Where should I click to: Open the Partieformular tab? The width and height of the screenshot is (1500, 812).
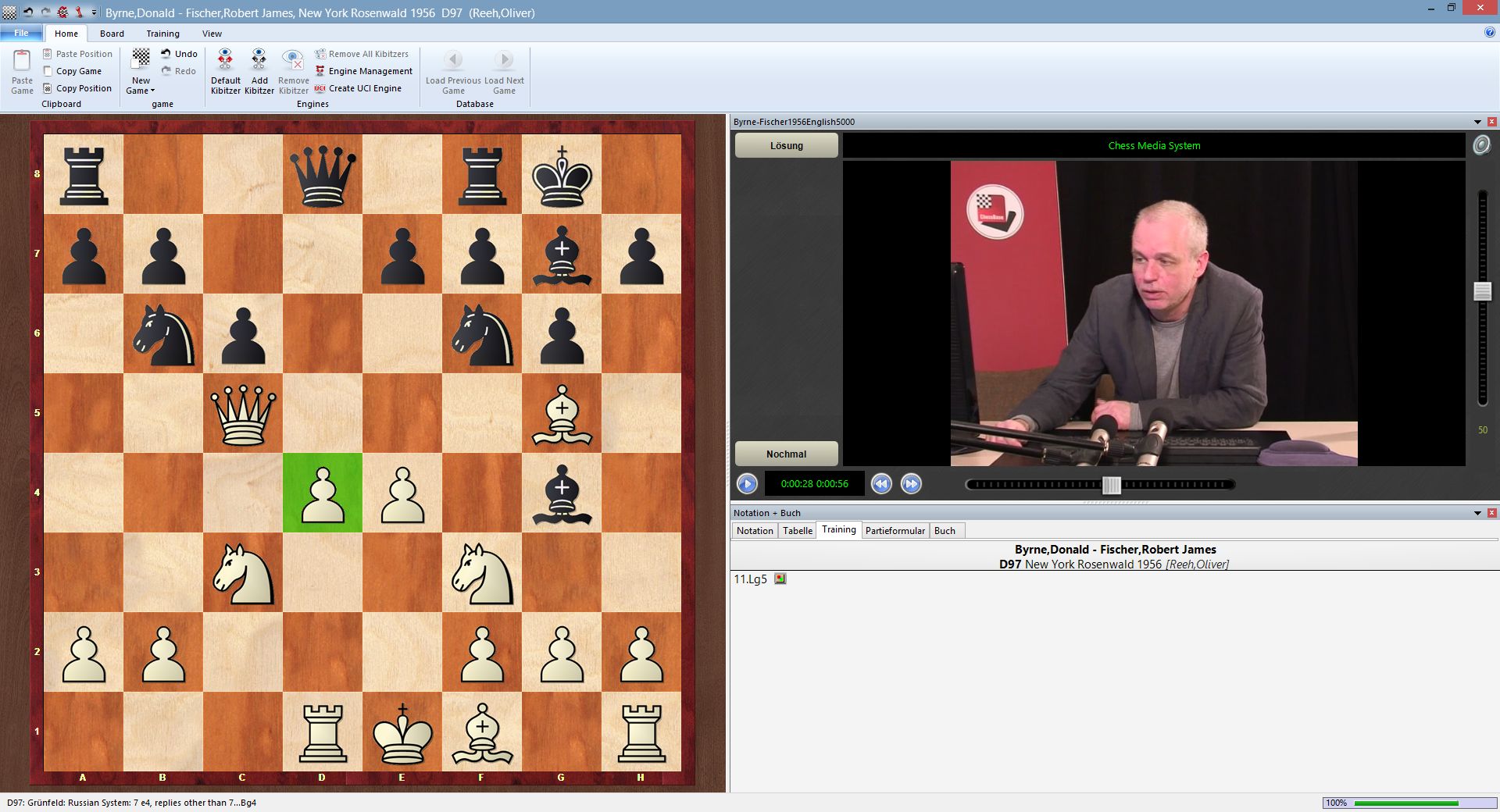[895, 530]
